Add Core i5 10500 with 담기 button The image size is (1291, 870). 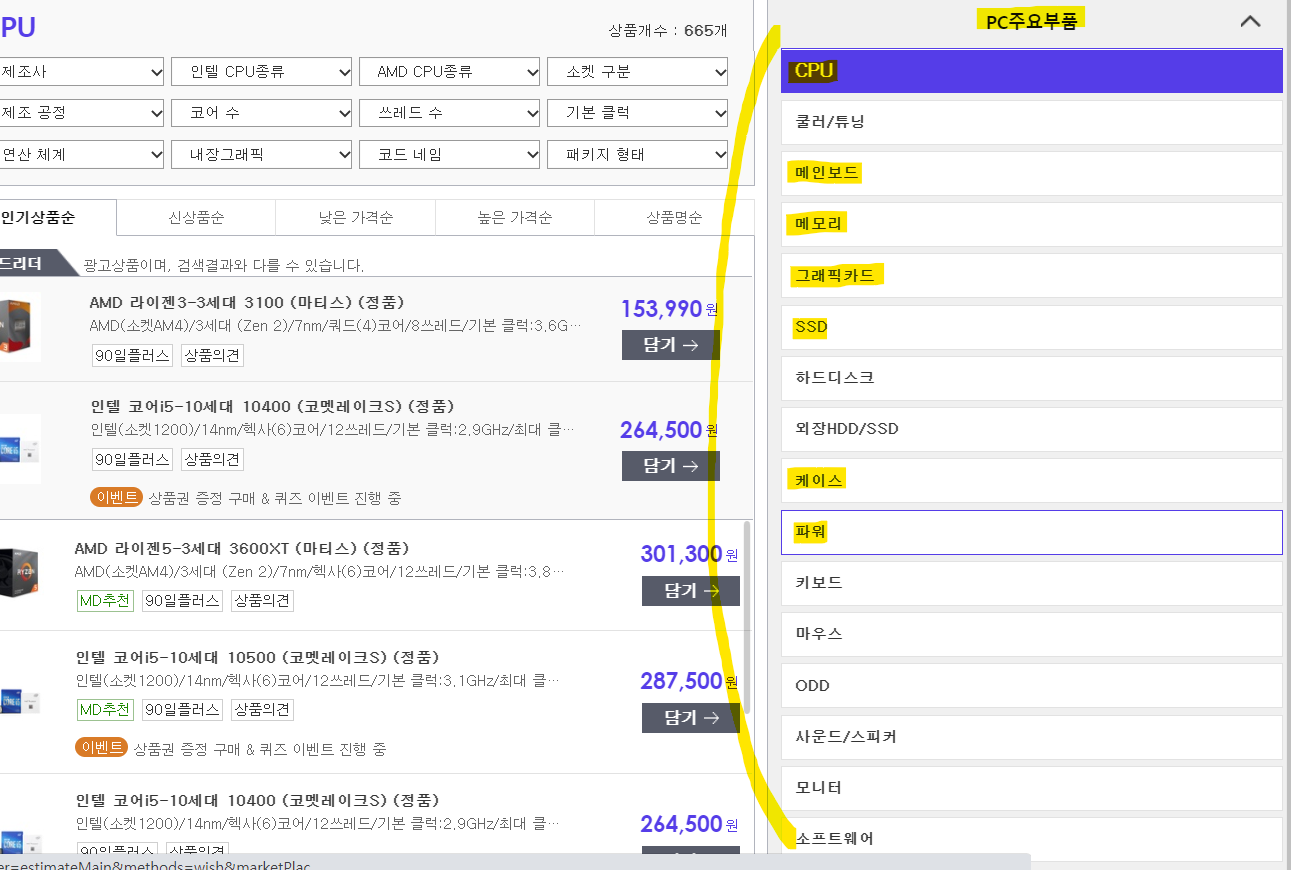click(x=691, y=718)
